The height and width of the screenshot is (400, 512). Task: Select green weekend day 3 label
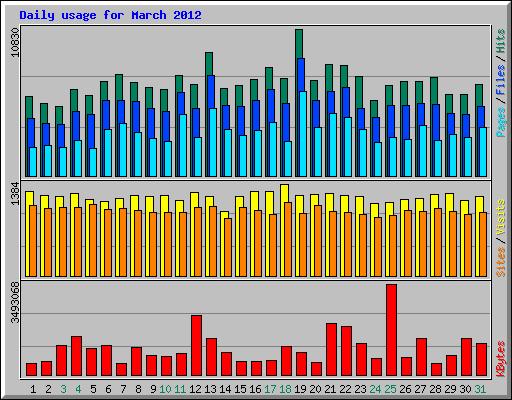tap(63, 389)
